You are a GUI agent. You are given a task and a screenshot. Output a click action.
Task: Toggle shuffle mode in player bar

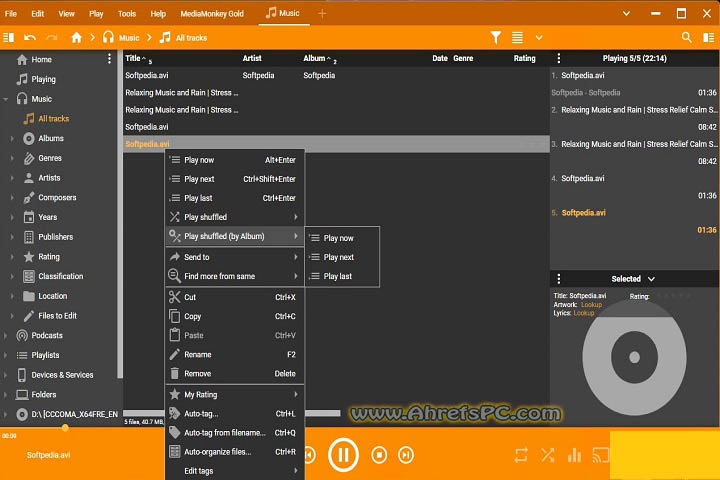547,455
